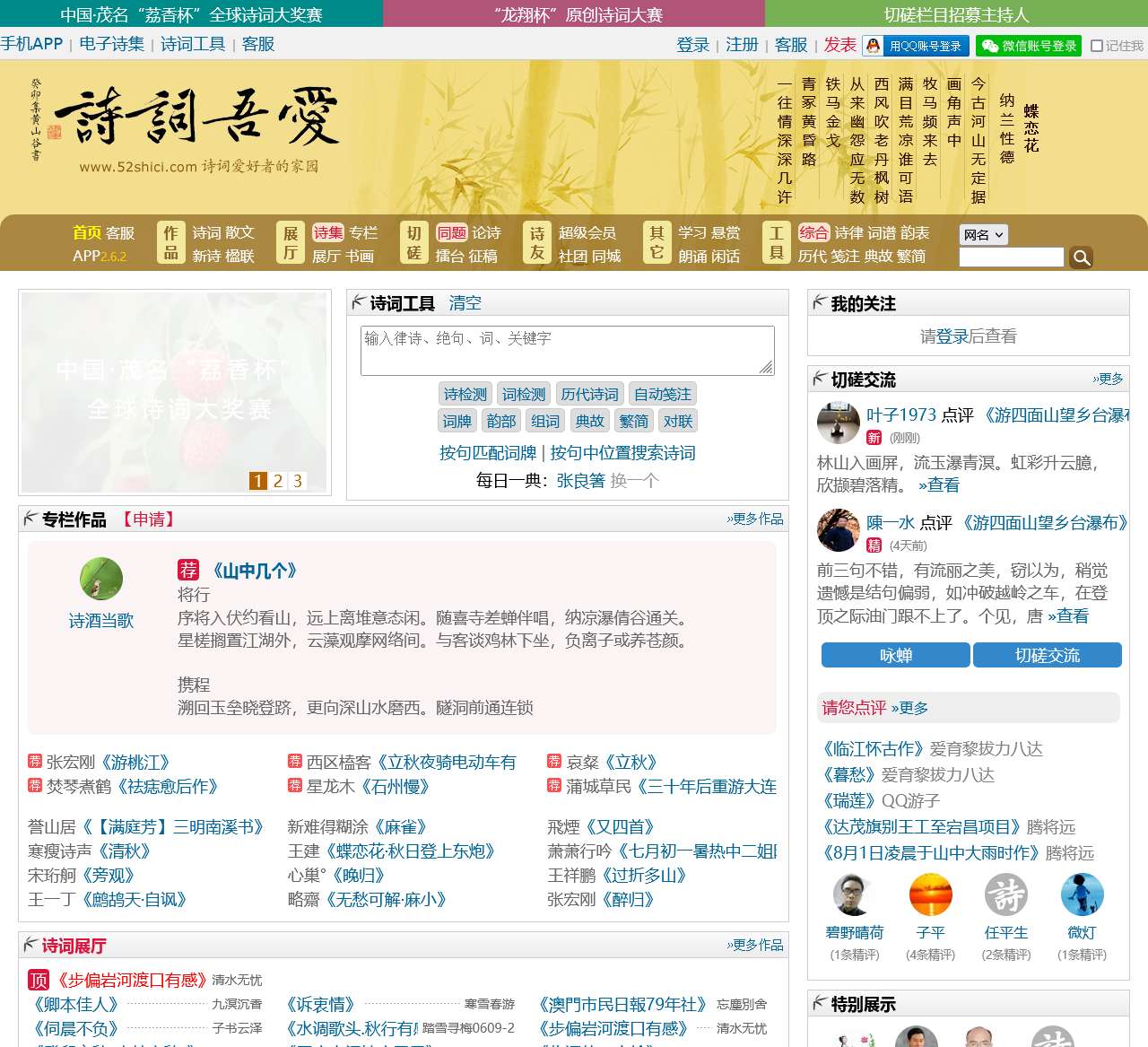
Task: Switch banner to slide 1
Action: [258, 481]
